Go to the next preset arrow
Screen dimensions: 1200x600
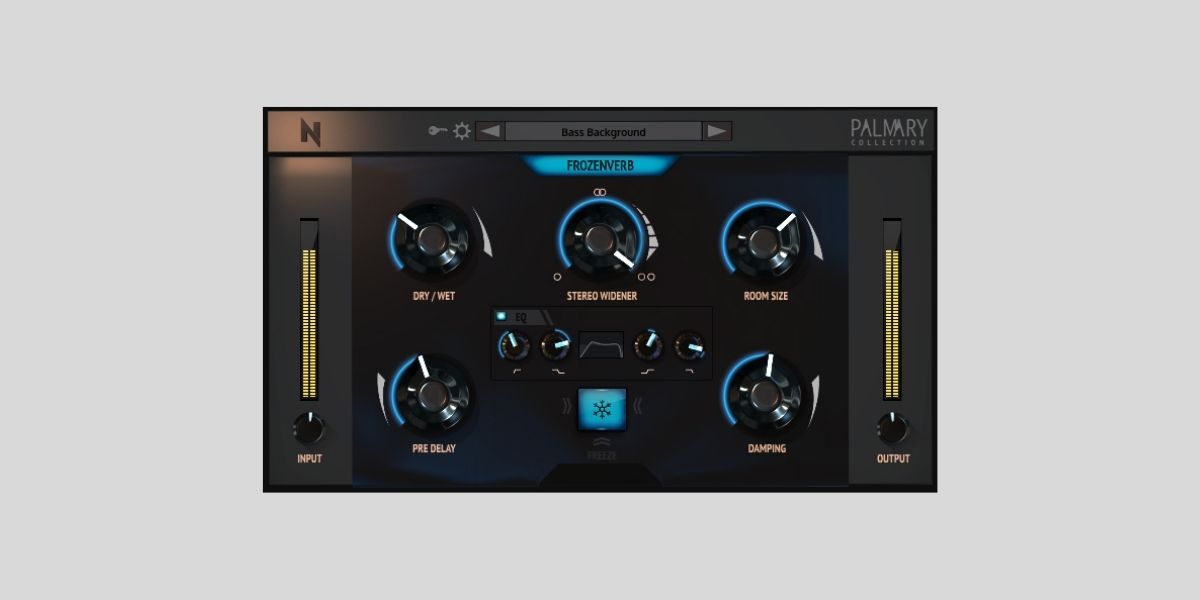point(717,131)
